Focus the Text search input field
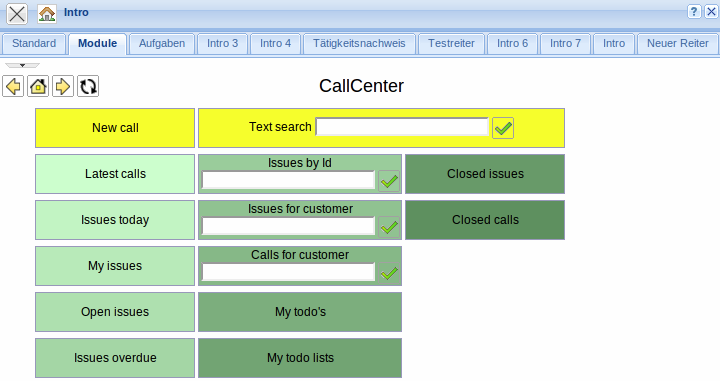 (x=402, y=127)
